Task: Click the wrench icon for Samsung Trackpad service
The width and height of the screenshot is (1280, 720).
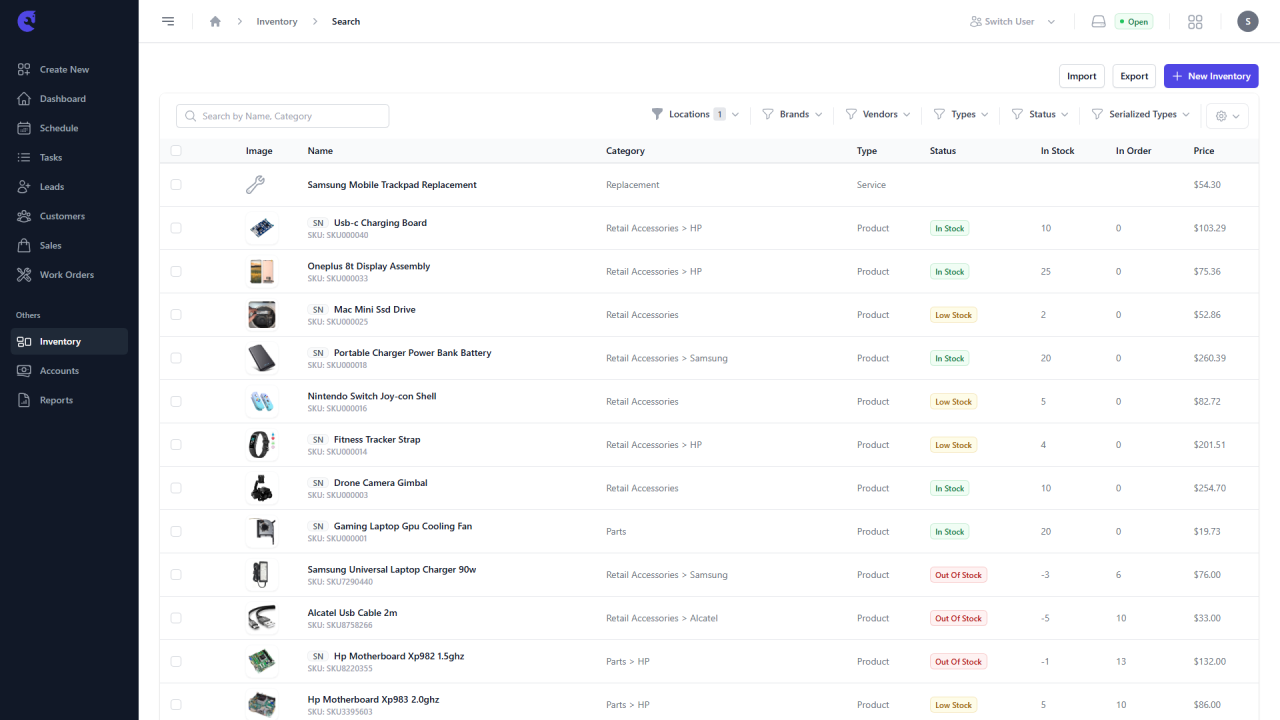Action: (255, 185)
